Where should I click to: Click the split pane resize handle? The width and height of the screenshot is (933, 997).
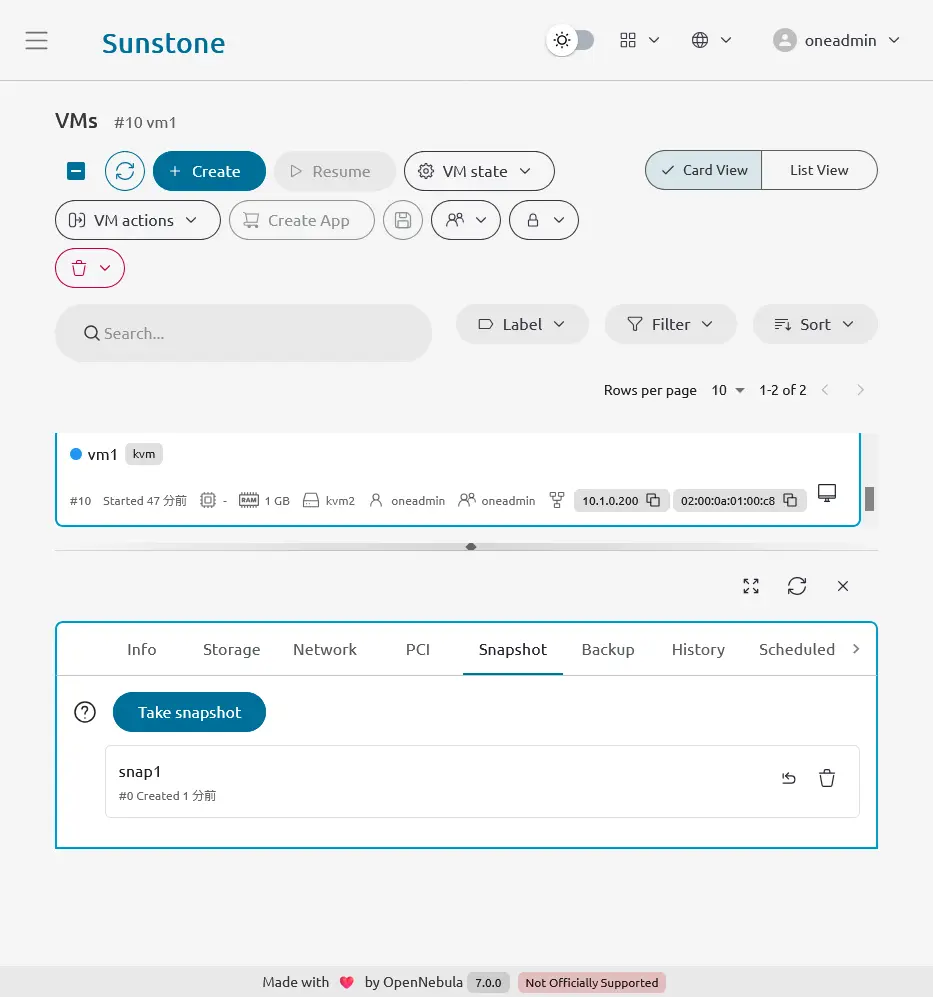471,547
